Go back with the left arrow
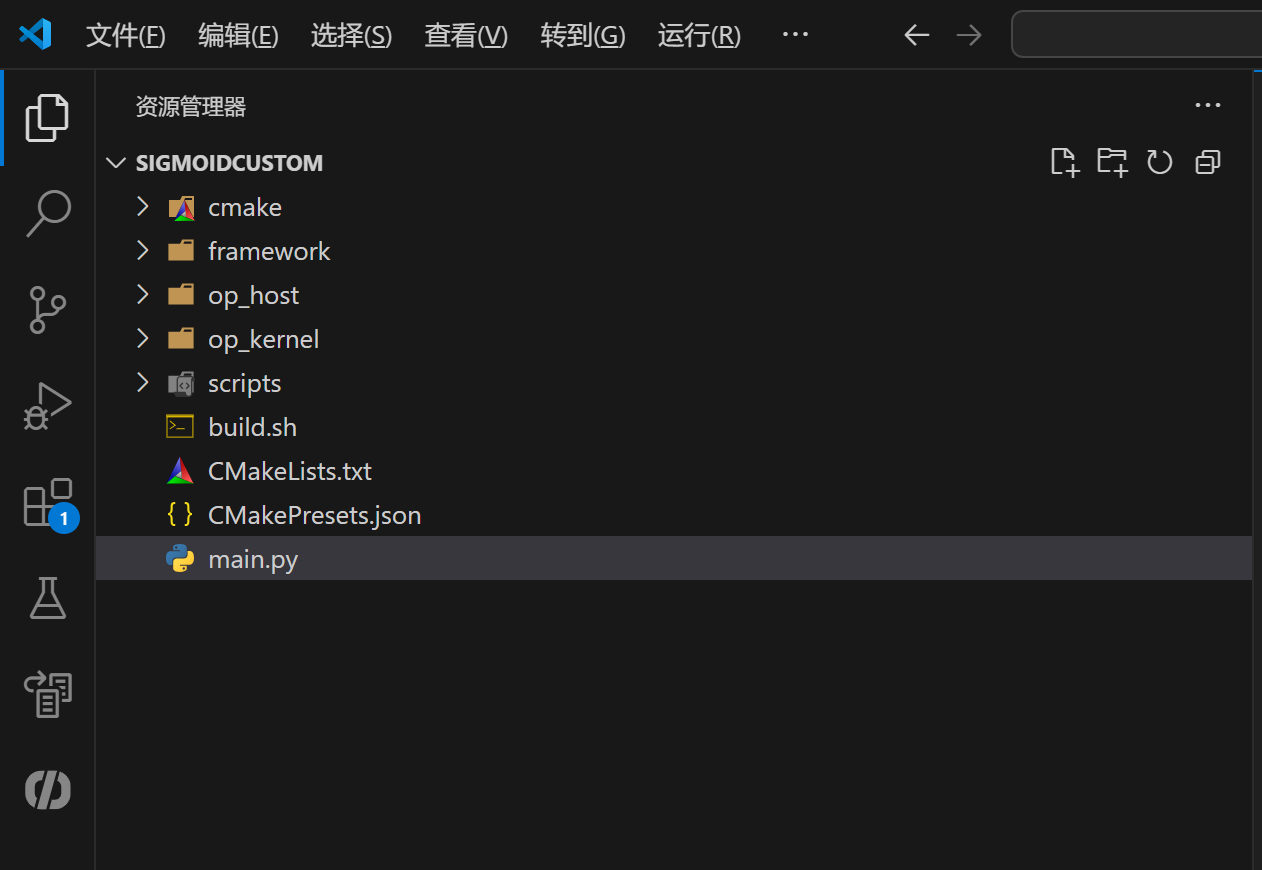 tap(916, 35)
